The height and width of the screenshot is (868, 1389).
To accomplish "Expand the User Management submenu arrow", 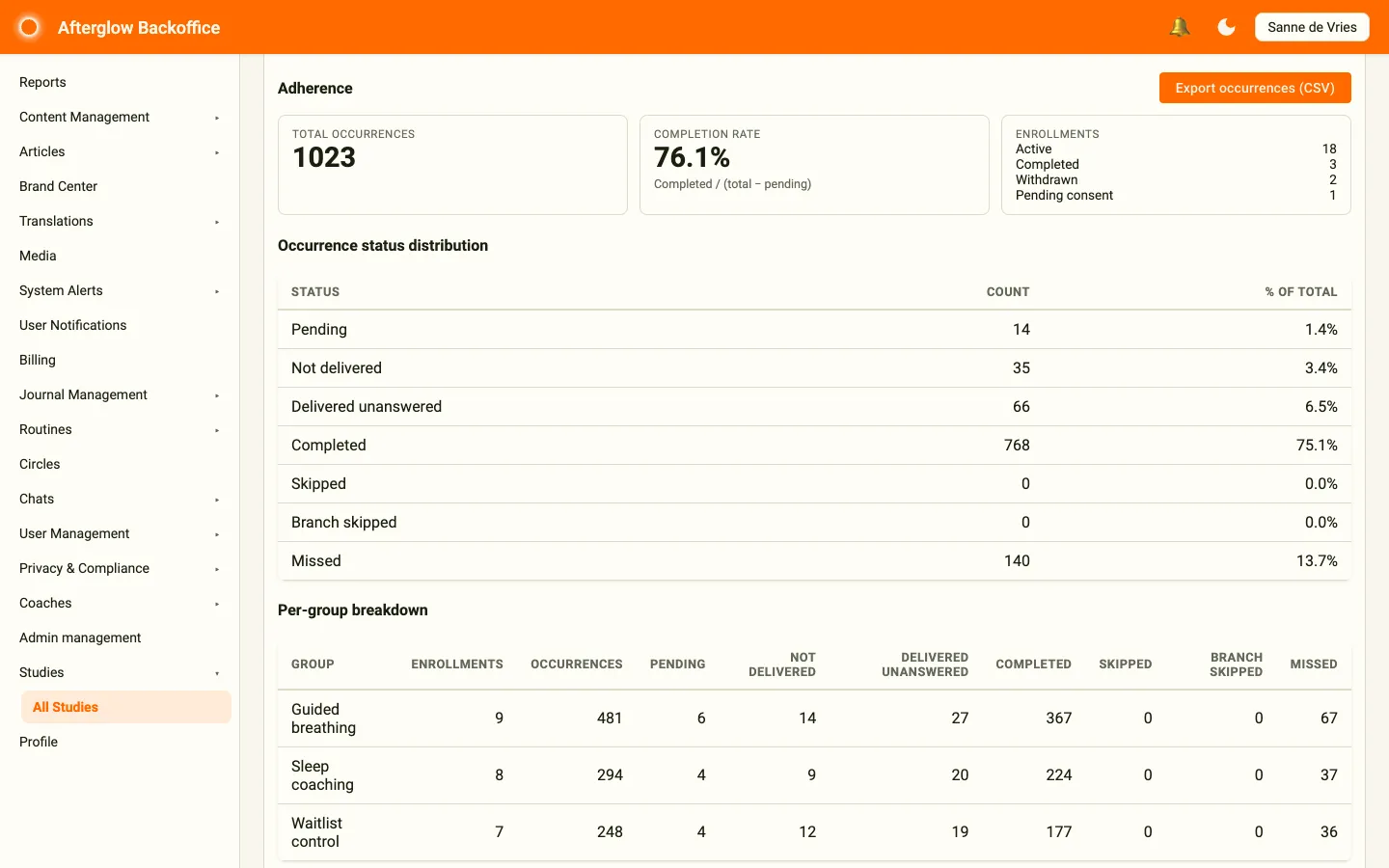I will 217,534.
